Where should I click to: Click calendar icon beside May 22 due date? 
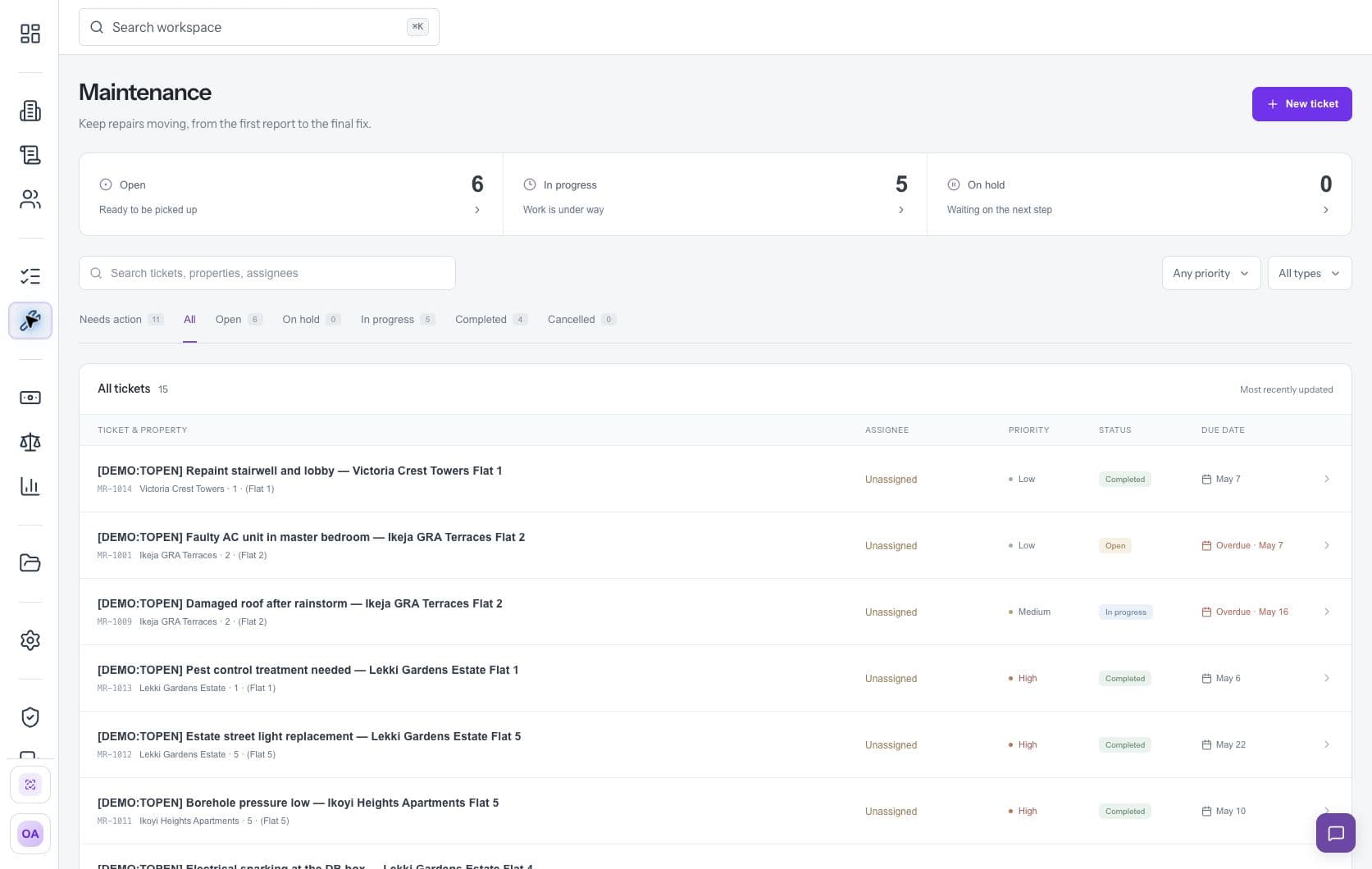(x=1206, y=744)
